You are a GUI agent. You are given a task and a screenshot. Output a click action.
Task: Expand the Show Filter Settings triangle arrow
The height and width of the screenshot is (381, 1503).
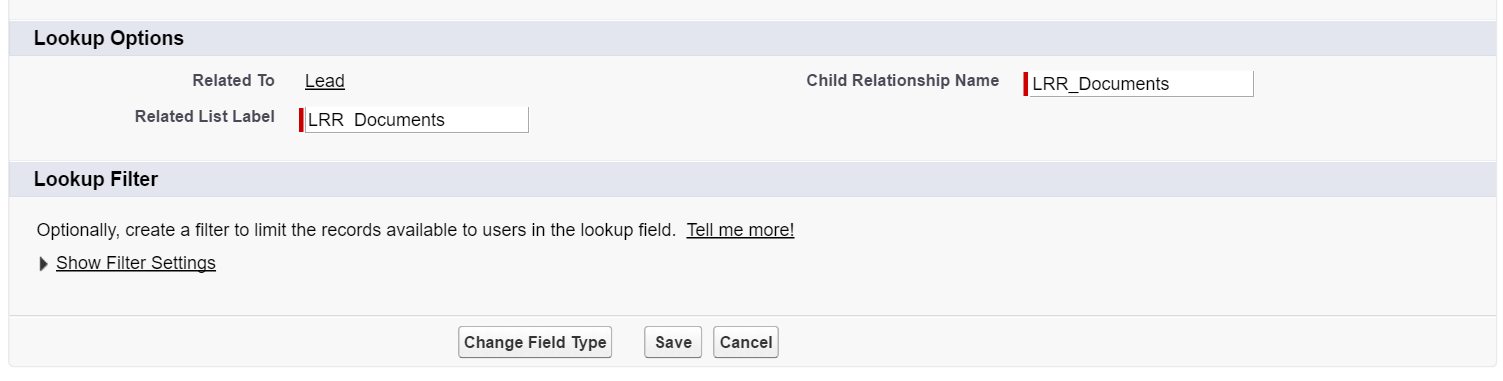(x=43, y=264)
